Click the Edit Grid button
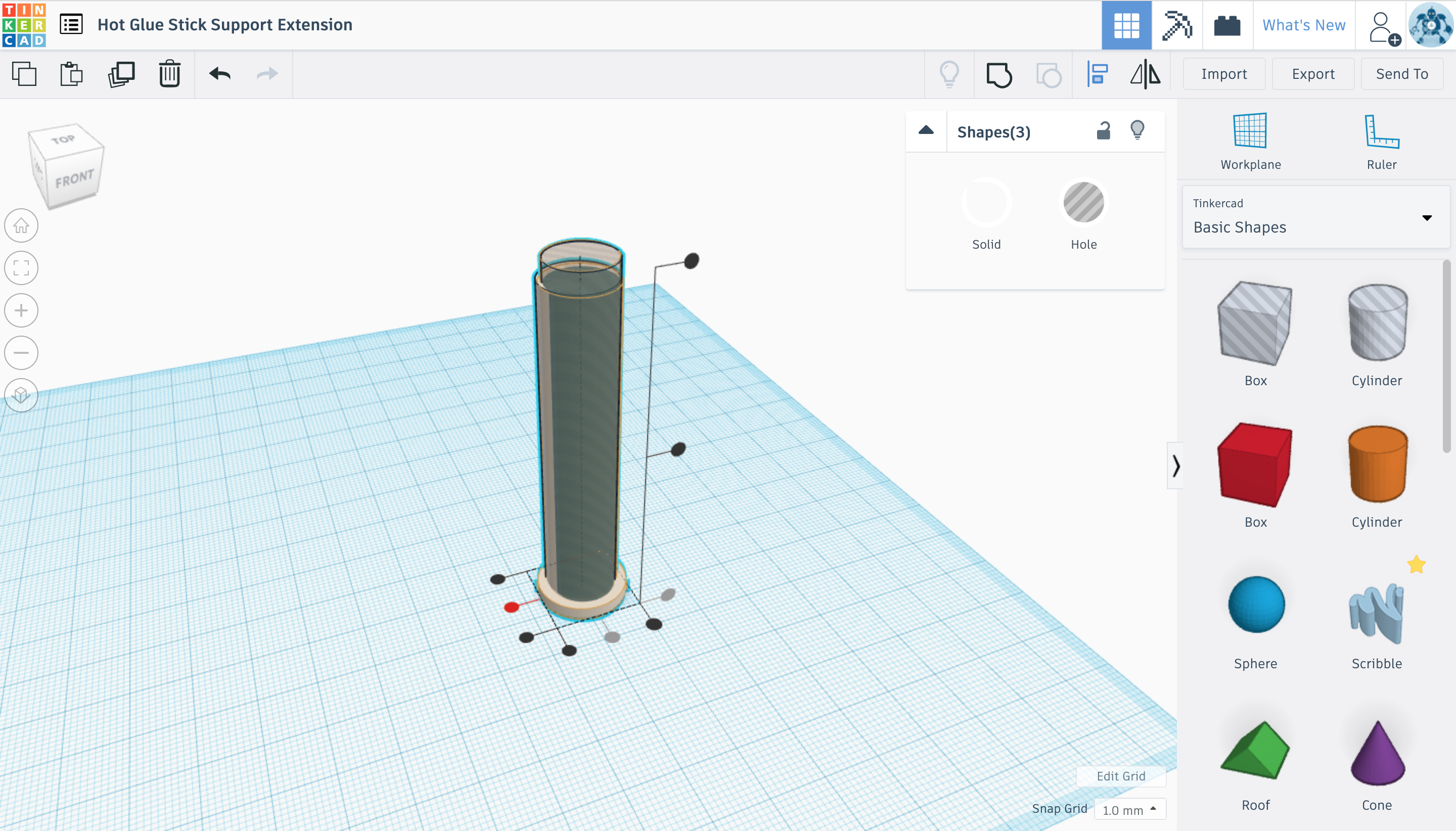Screen dimensions: 1456x831 [1120, 775]
